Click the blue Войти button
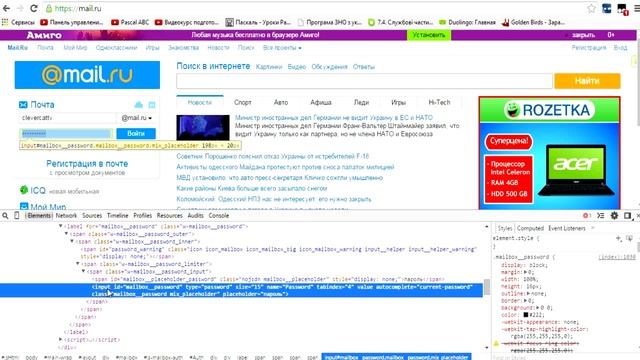This screenshot has height=360, width=640. (x=136, y=133)
